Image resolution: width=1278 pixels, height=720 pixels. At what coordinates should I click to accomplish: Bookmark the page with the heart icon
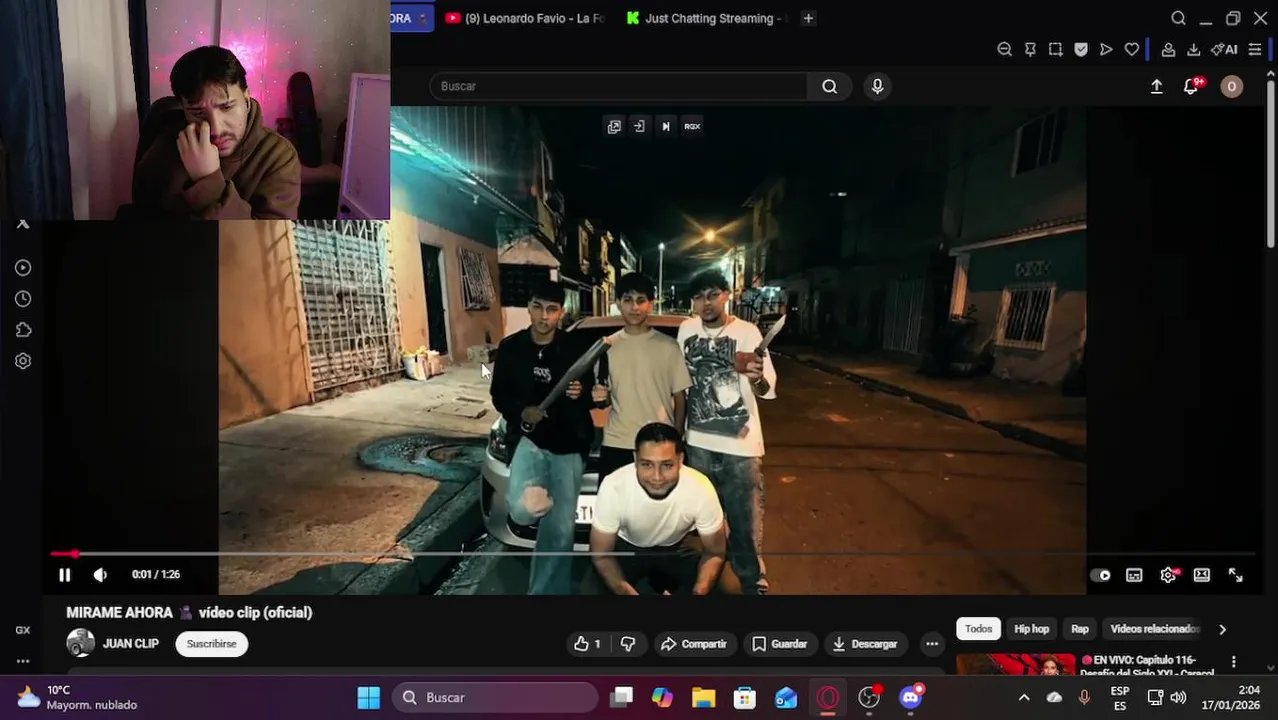[x=1132, y=49]
